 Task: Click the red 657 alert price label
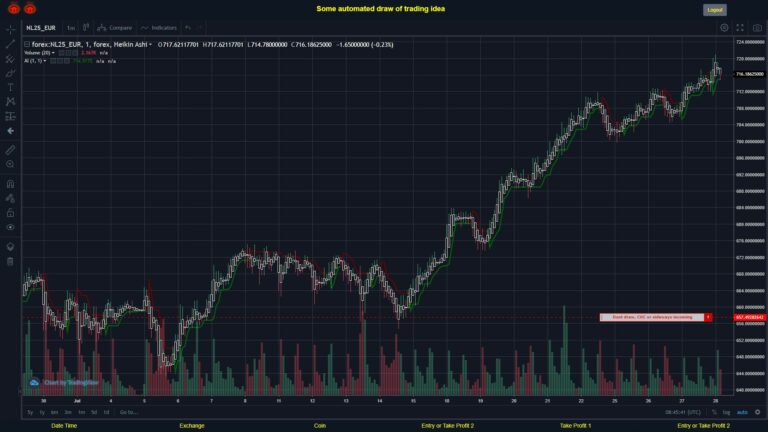[x=750, y=317]
